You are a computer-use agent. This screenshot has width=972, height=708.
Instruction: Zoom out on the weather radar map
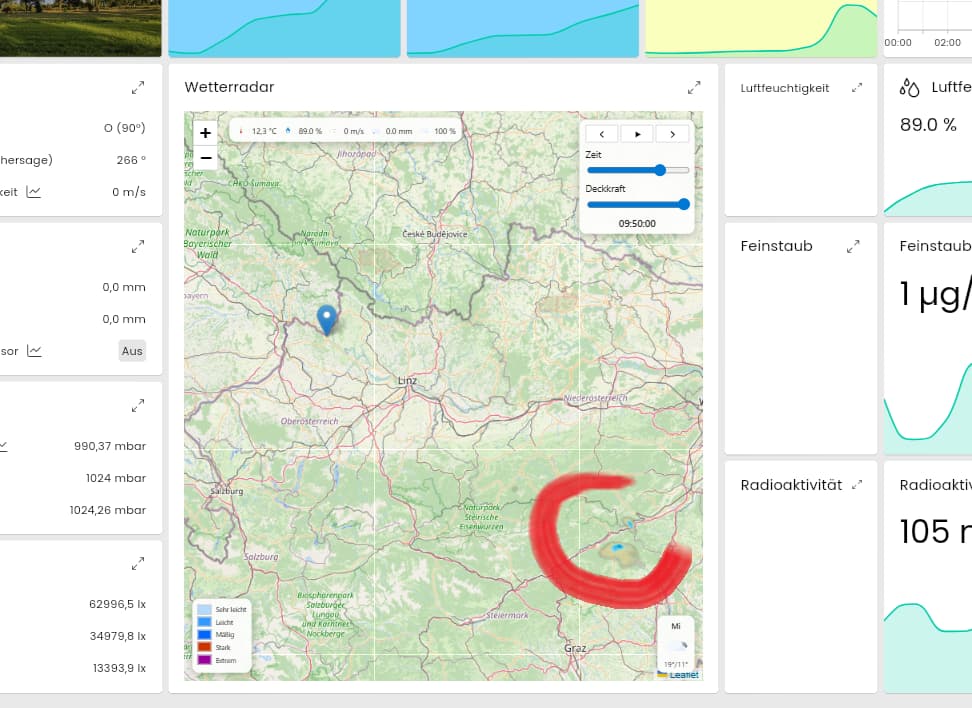205,158
